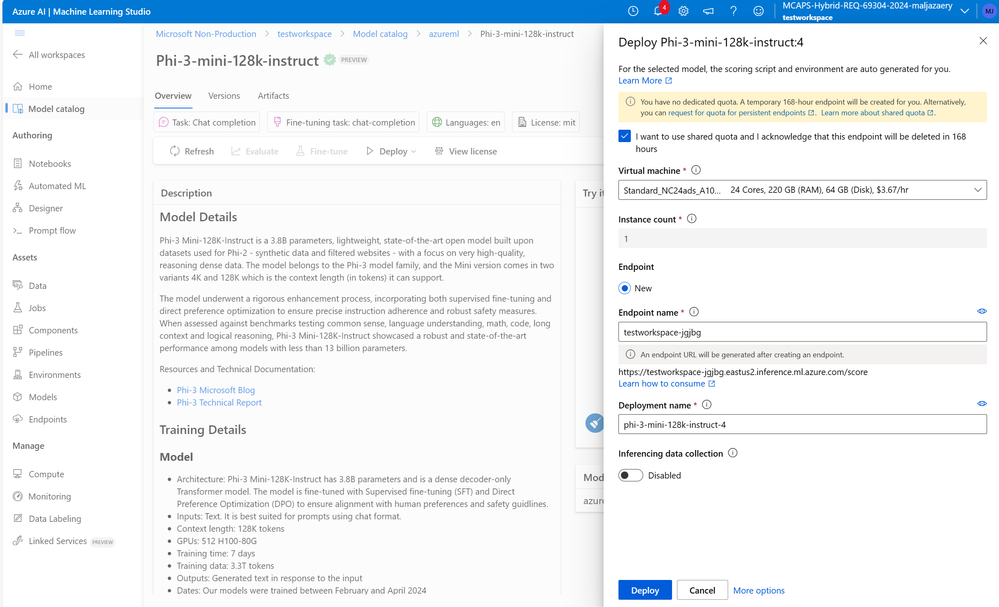
Task: Show info for Endpoint name field
Action: point(694,312)
